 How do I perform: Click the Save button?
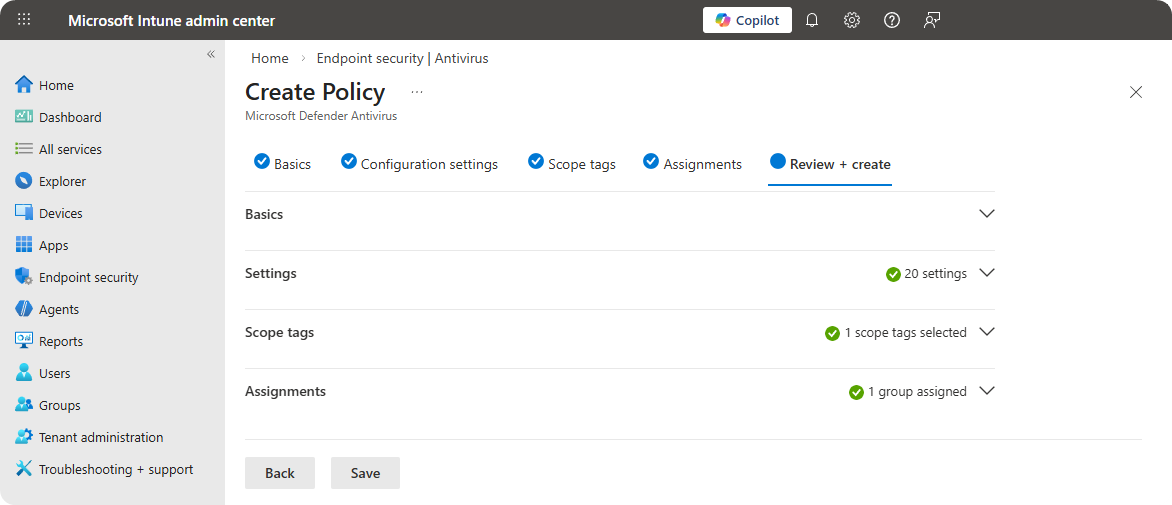pyautogui.click(x=365, y=473)
